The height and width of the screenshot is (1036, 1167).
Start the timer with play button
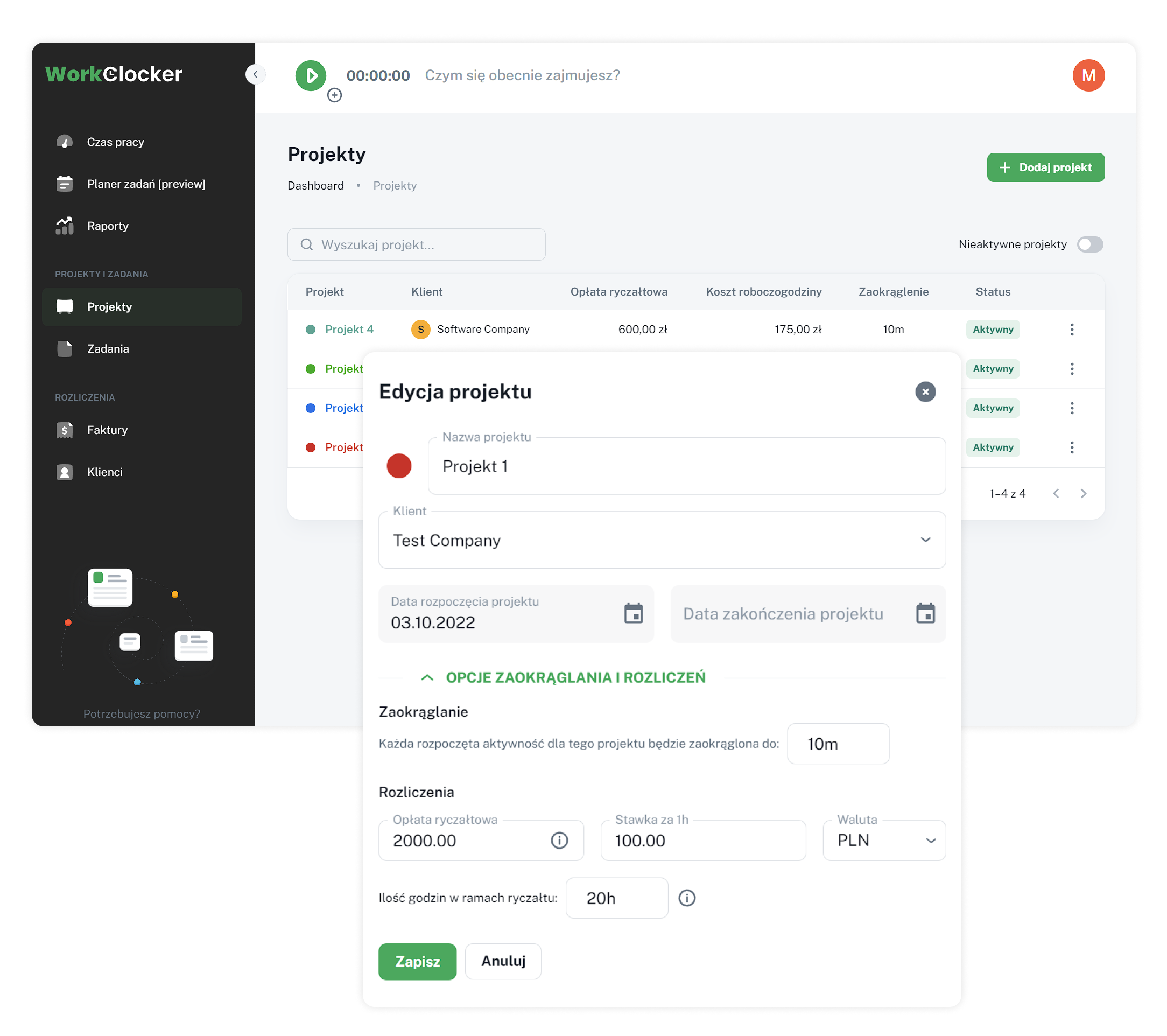point(311,75)
